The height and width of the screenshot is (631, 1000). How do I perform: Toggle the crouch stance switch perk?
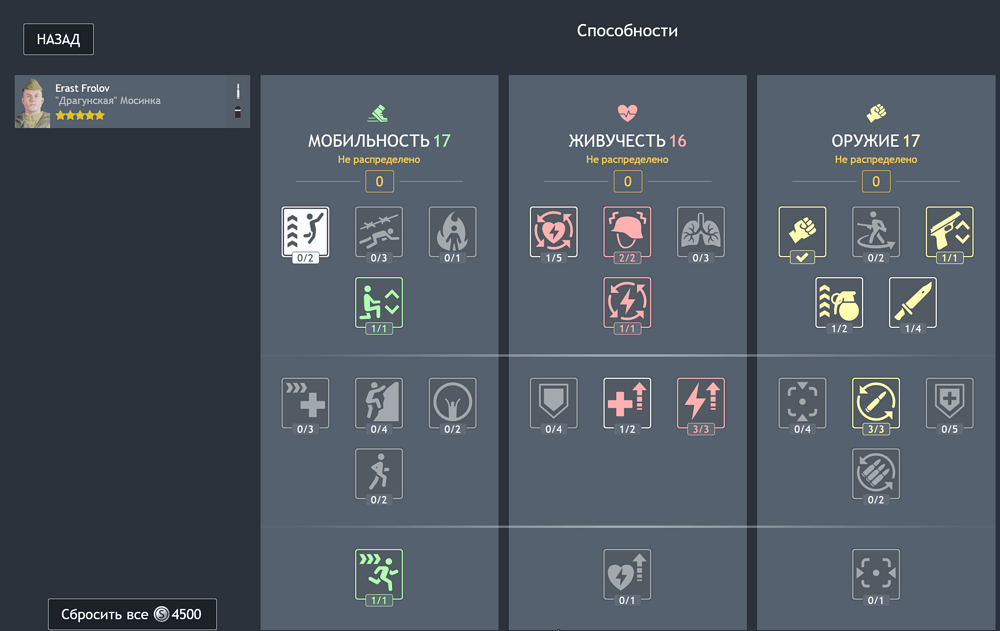pos(379,303)
